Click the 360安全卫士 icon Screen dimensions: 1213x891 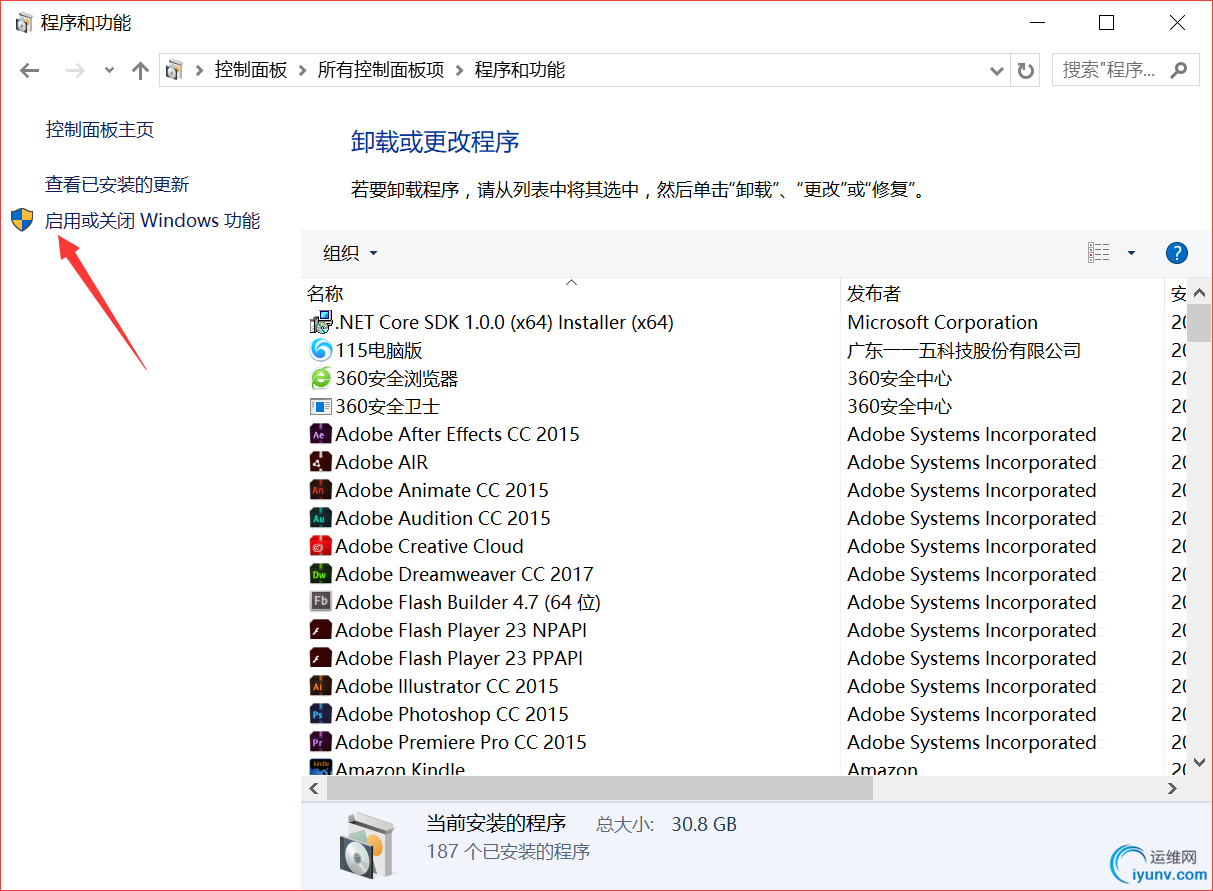321,406
